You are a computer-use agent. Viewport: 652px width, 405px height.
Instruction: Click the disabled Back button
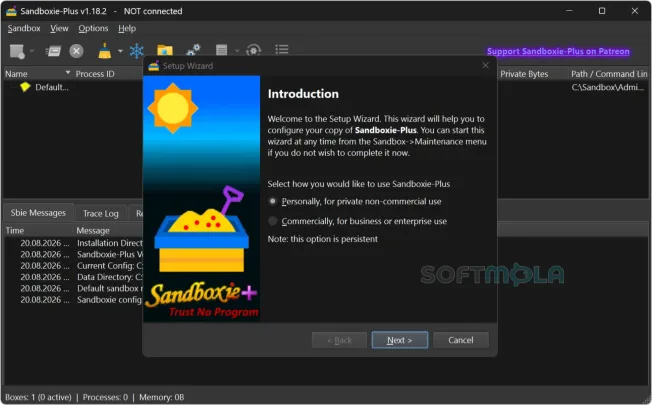coord(339,340)
